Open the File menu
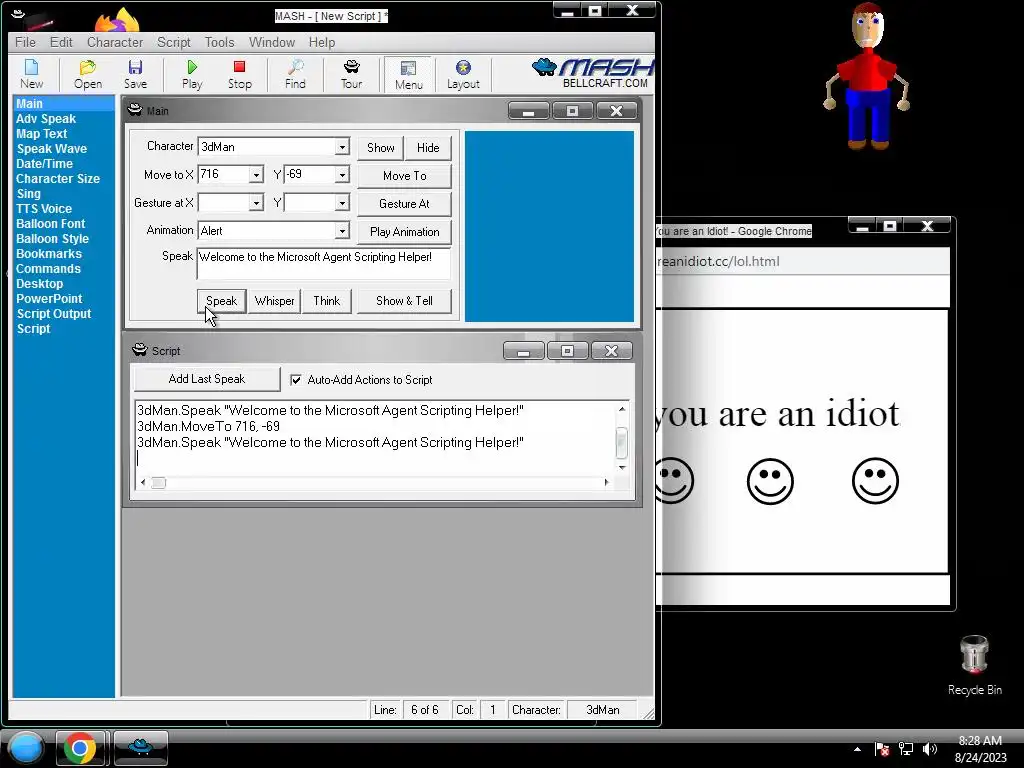The width and height of the screenshot is (1024, 768). pos(25,42)
